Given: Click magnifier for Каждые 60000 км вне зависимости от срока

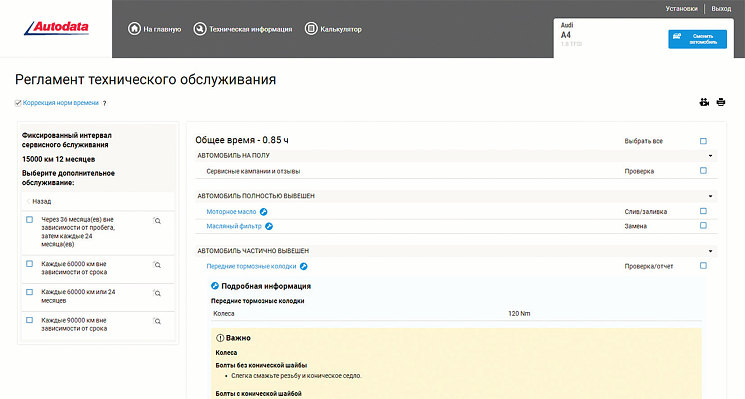Looking at the screenshot, I should pos(157,265).
